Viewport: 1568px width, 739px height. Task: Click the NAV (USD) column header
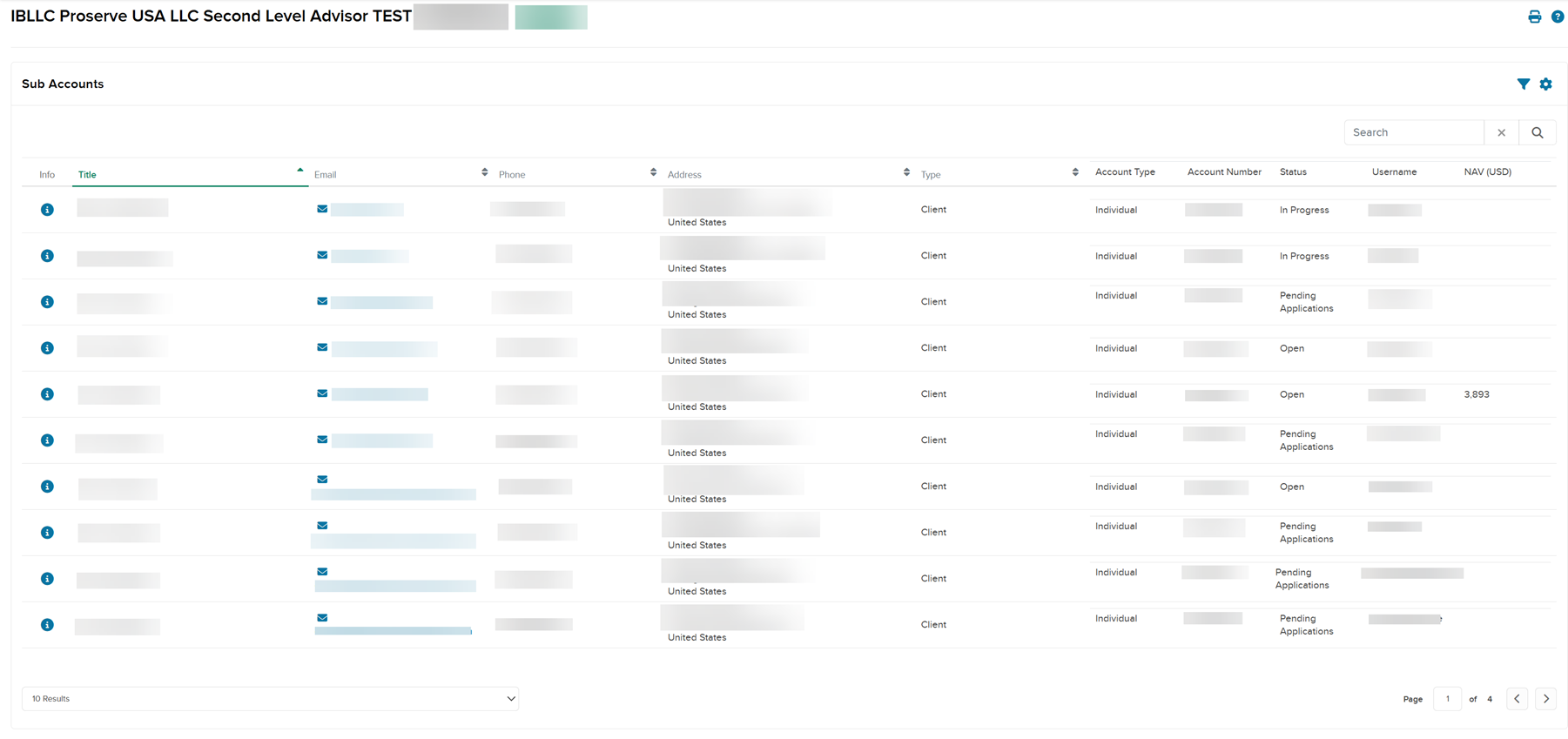point(1487,171)
